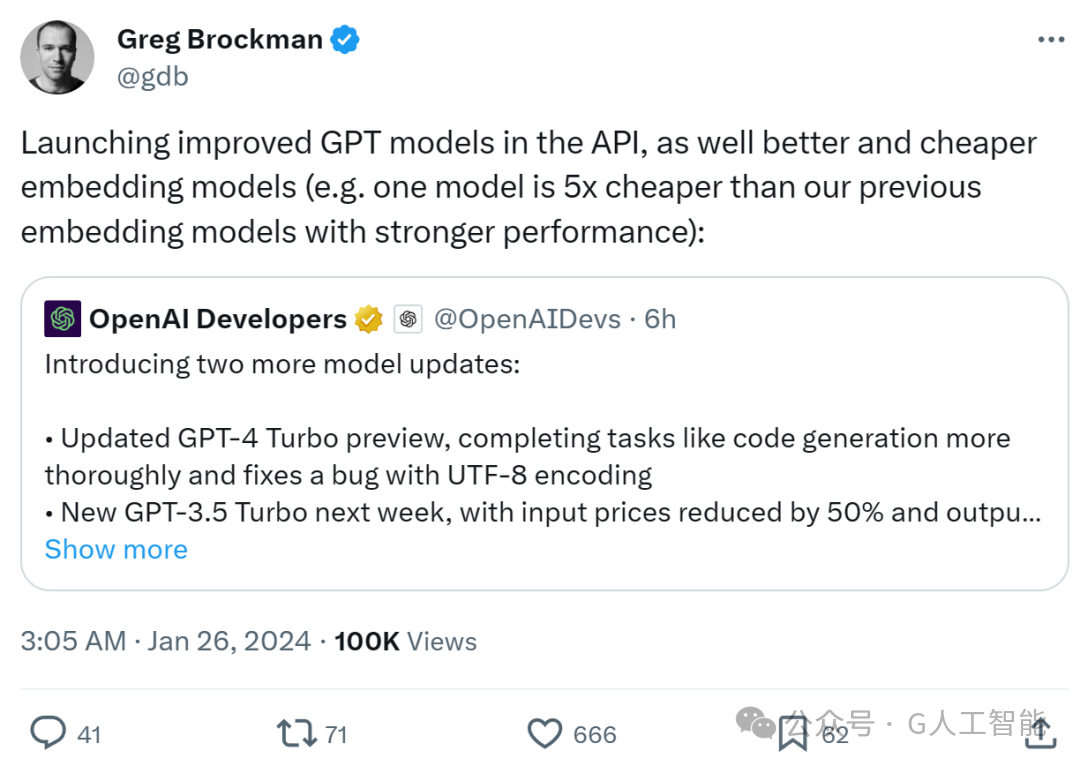Open the share upload icon
Image resolution: width=1080 pixels, height=766 pixels.
(x=1041, y=732)
